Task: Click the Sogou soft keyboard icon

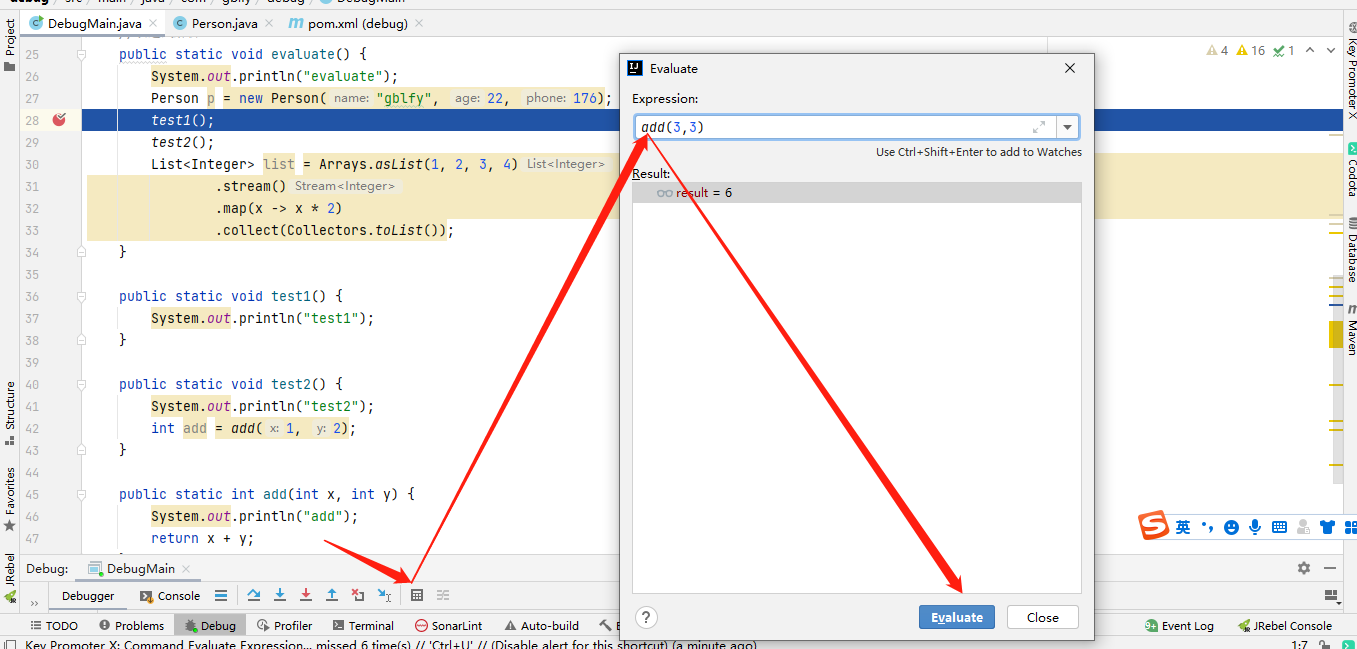Action: click(x=1279, y=527)
